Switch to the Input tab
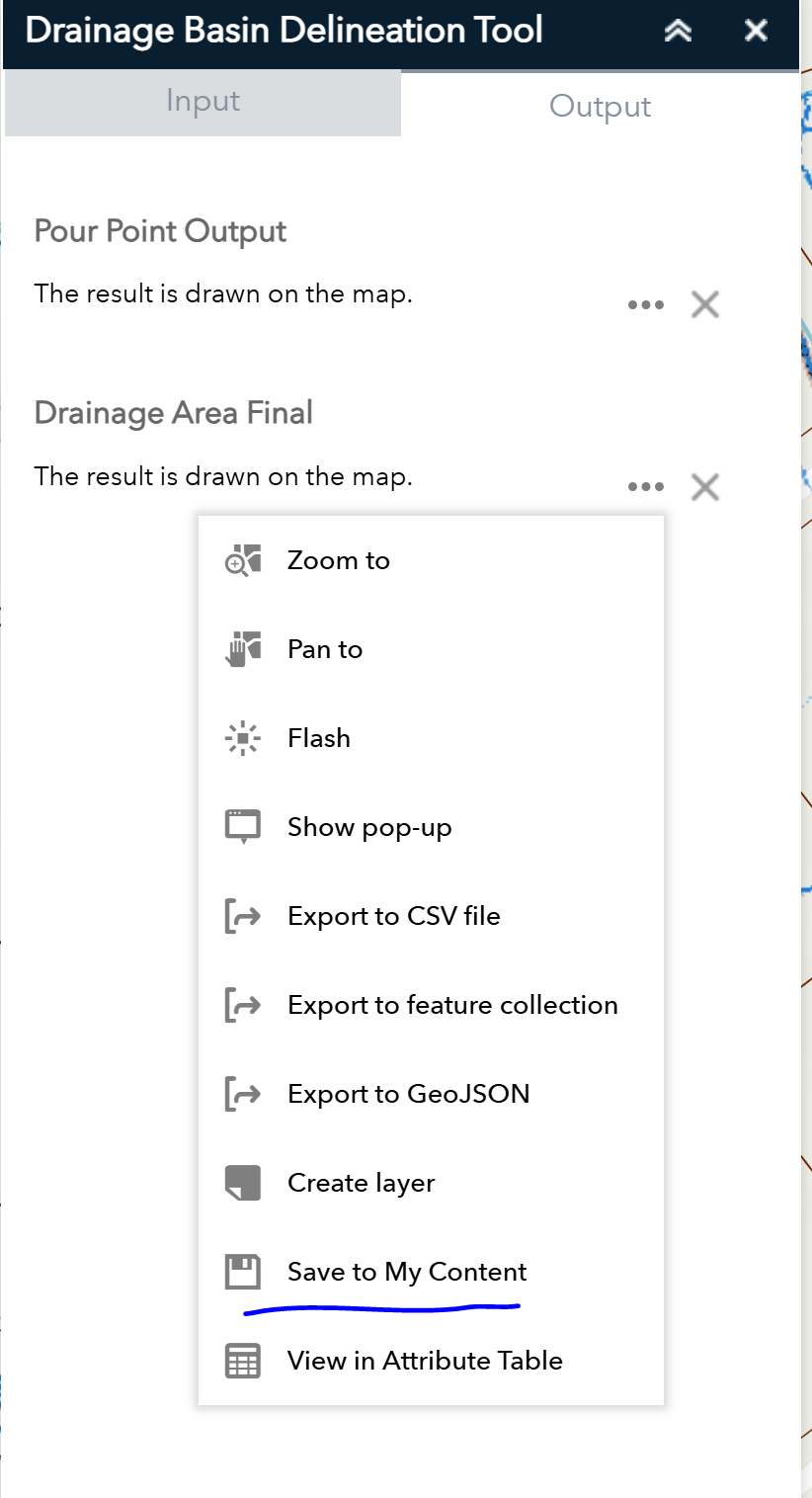Viewport: 812px width, 1498px height. click(203, 101)
